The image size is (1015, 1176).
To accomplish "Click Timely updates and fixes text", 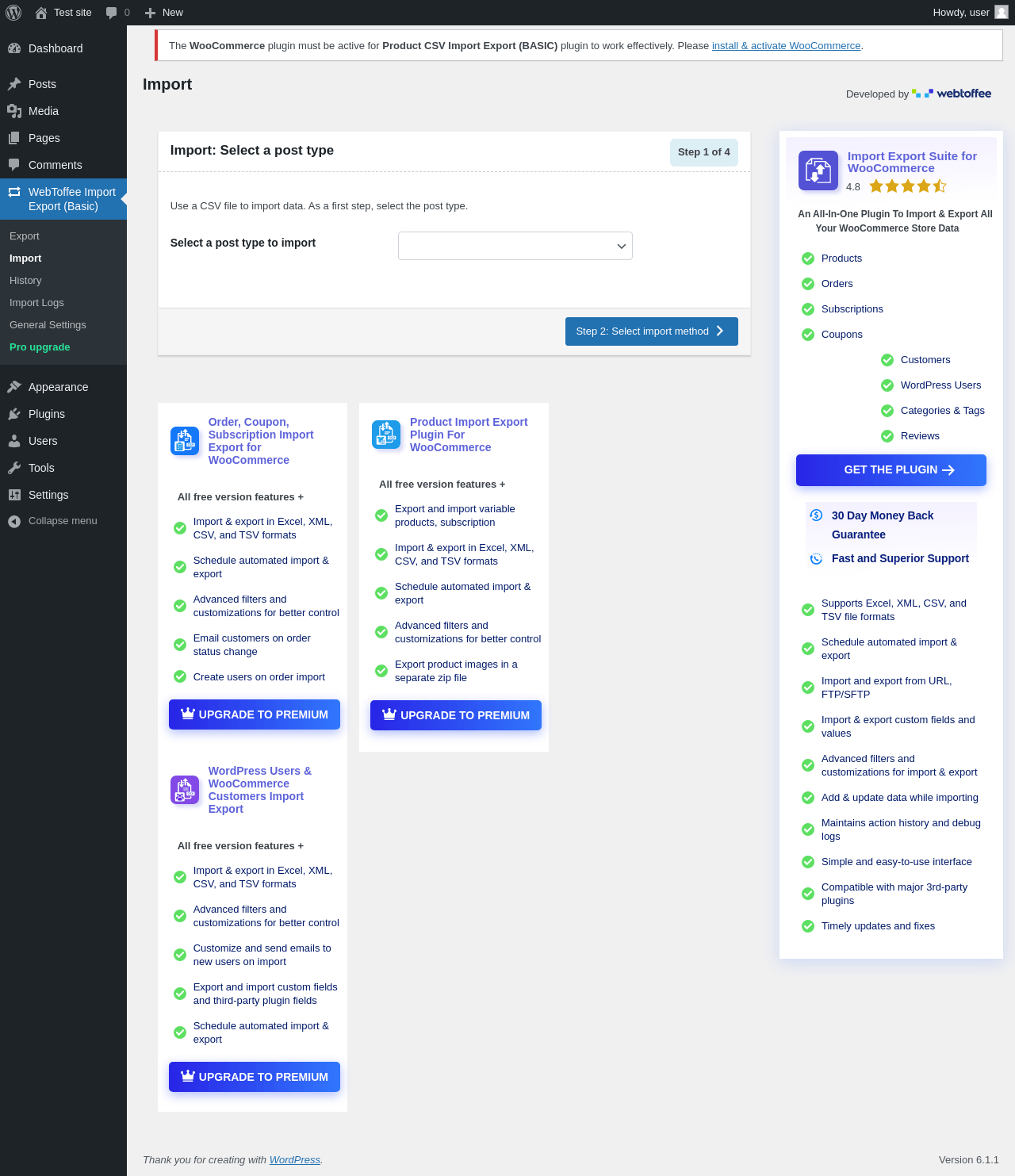I will (878, 926).
